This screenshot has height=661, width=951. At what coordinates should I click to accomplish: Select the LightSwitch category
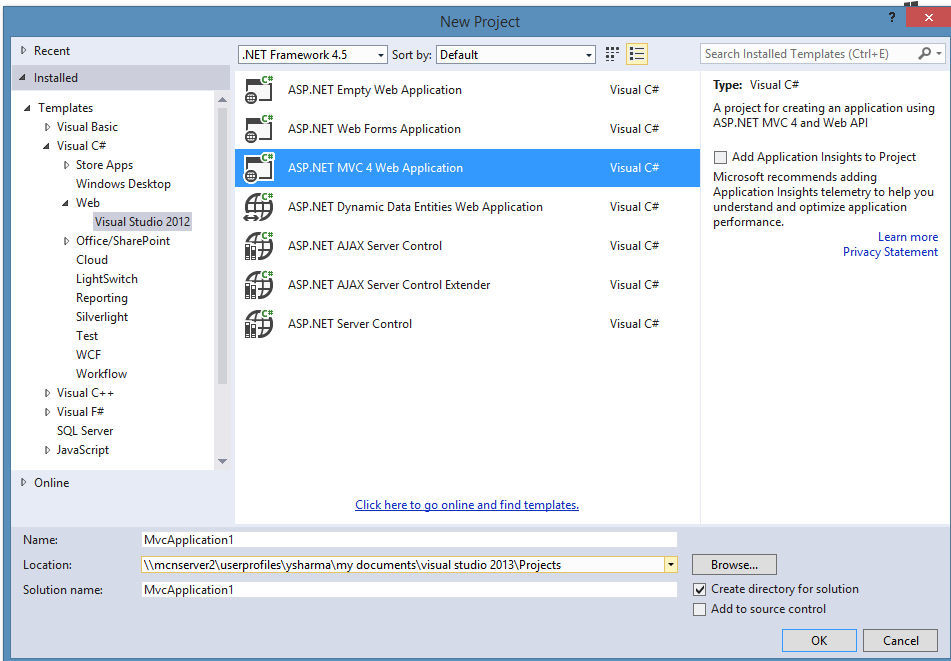[x=107, y=279]
